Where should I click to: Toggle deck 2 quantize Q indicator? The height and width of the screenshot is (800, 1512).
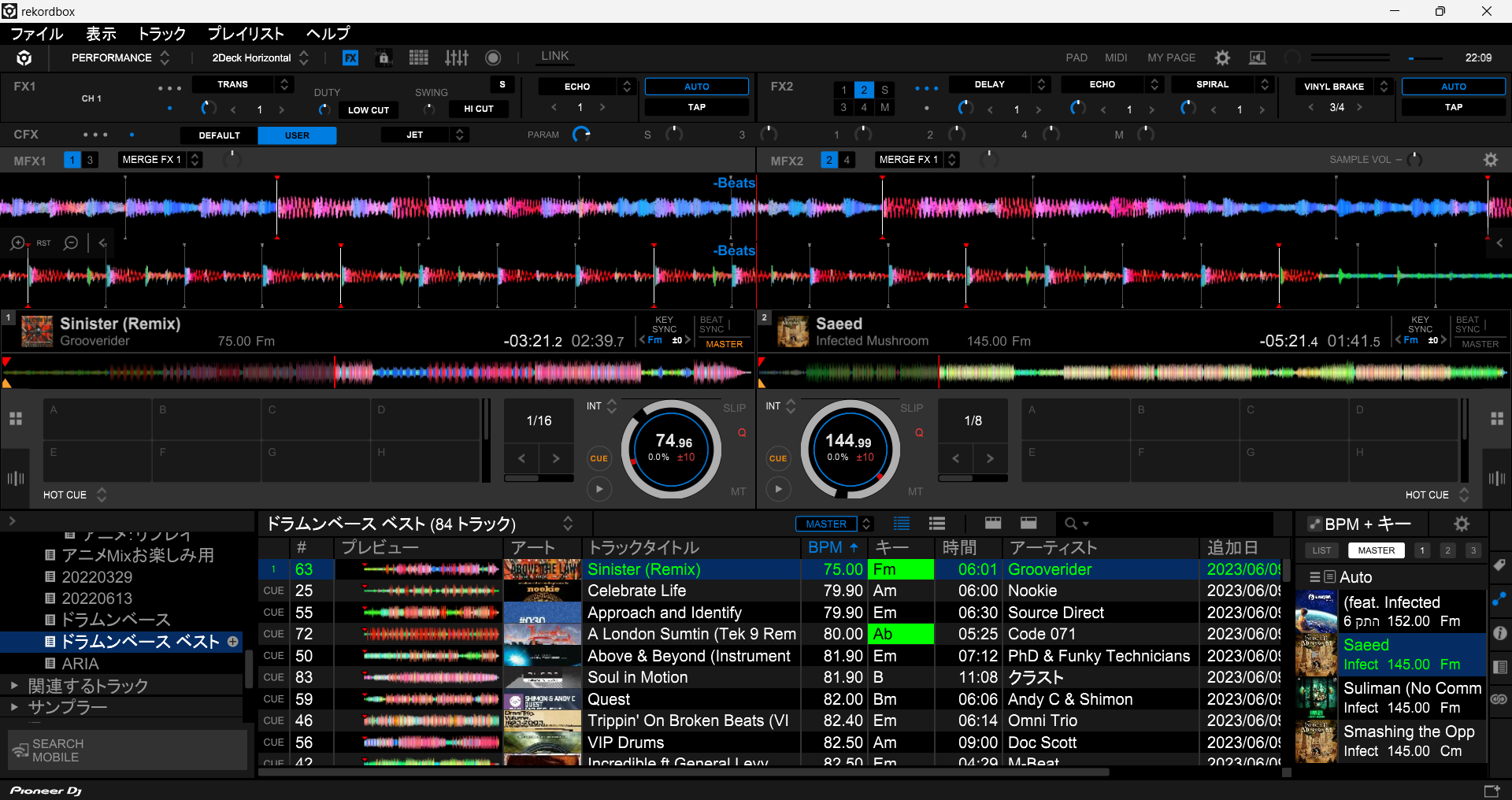919,433
